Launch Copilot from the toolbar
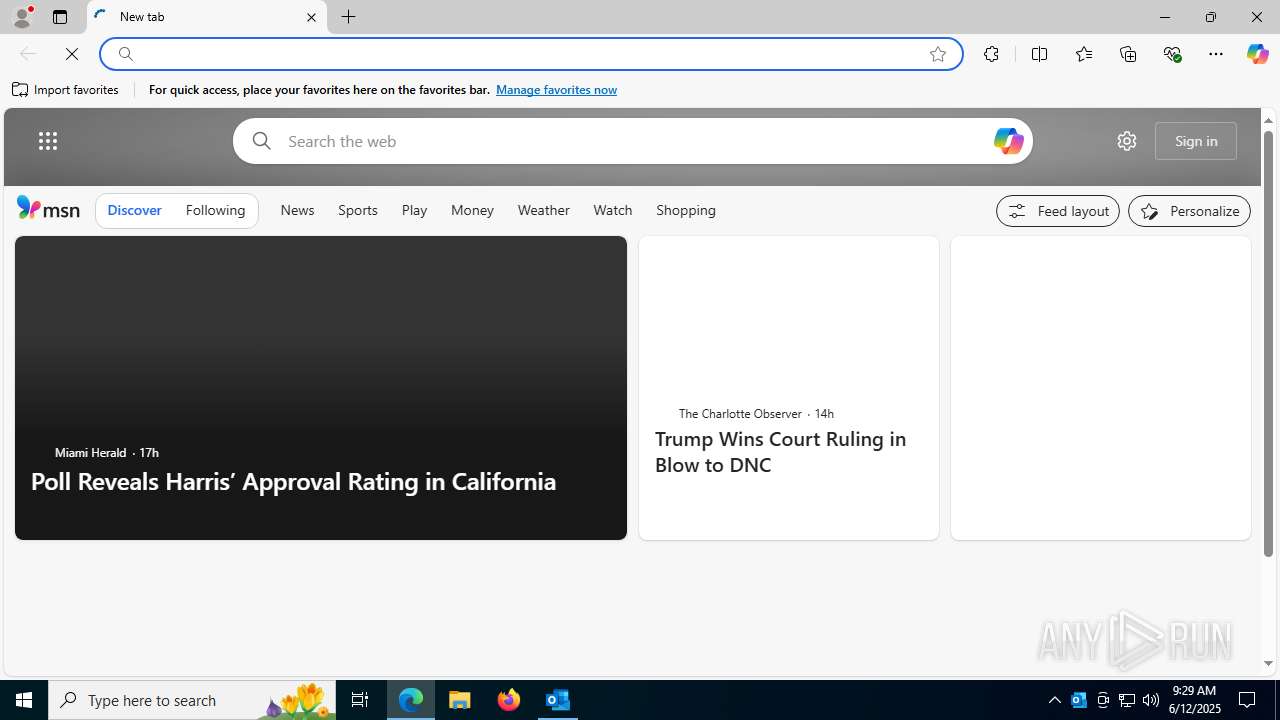1280x720 pixels. [x=1257, y=54]
